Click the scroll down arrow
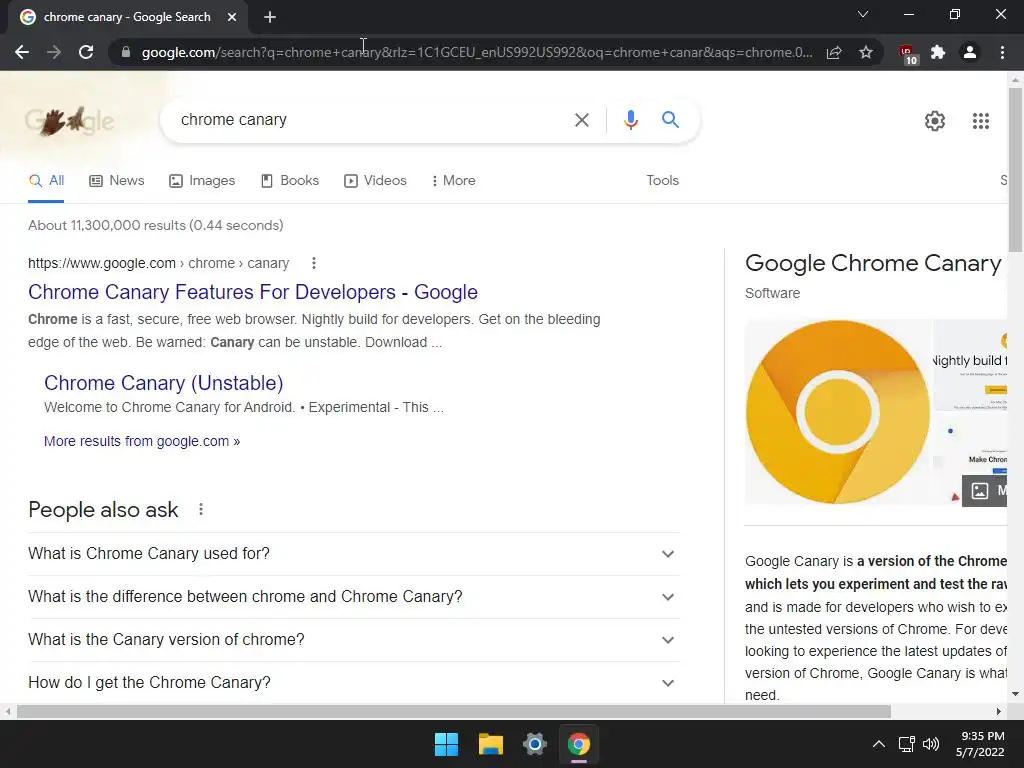 pos(1015,694)
